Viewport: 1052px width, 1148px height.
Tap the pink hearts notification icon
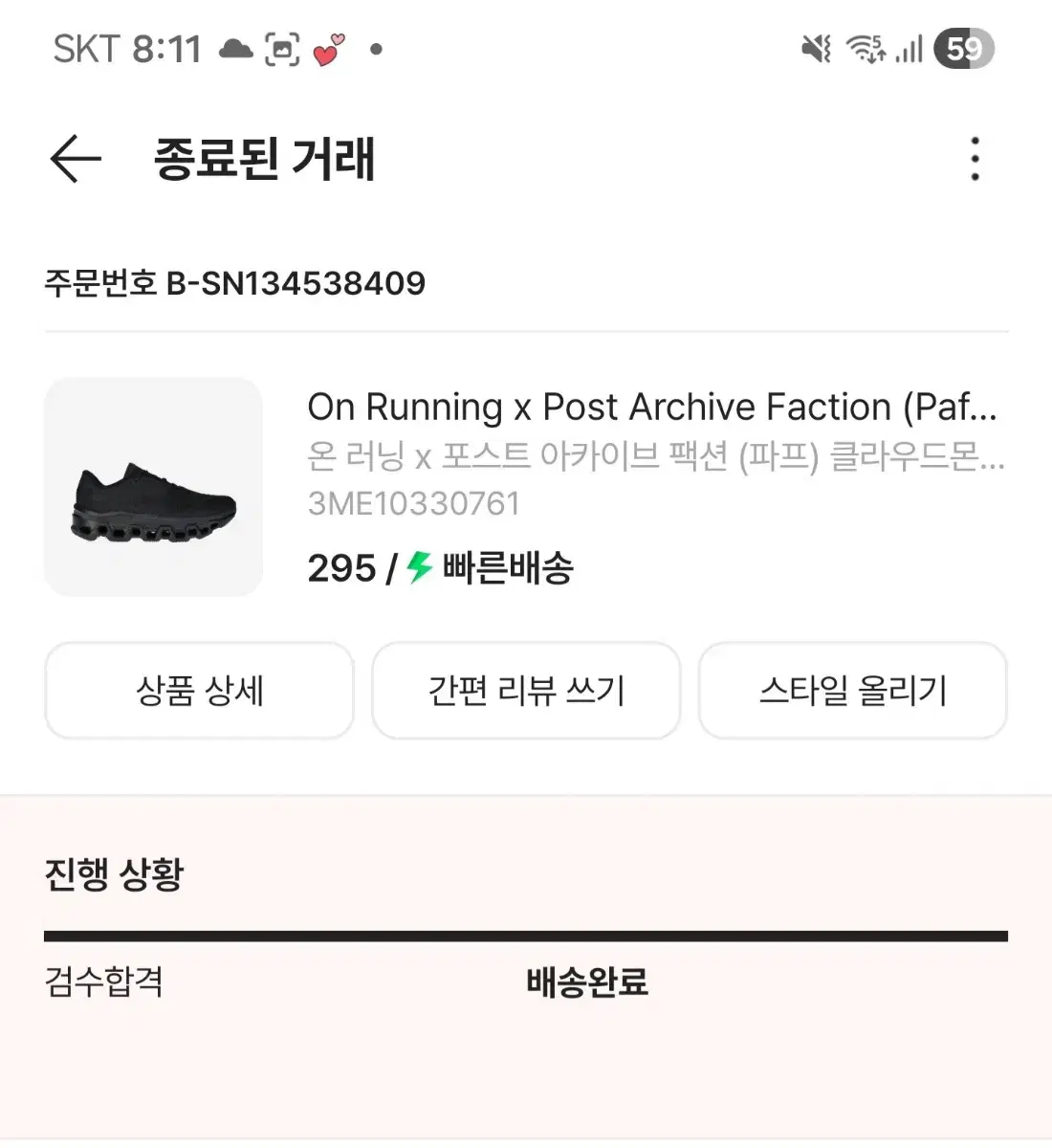click(328, 49)
